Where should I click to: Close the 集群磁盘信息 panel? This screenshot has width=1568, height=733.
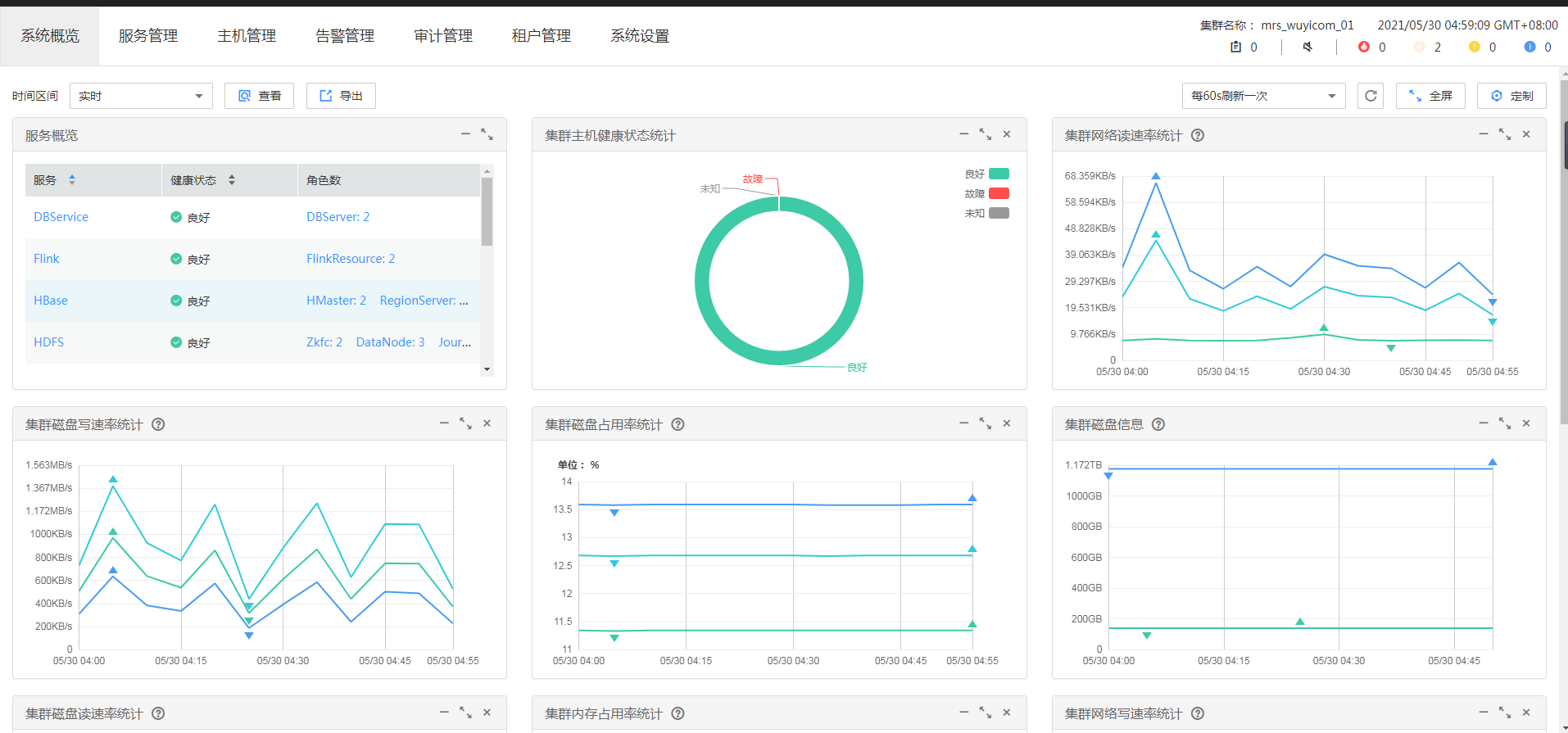click(x=1526, y=423)
